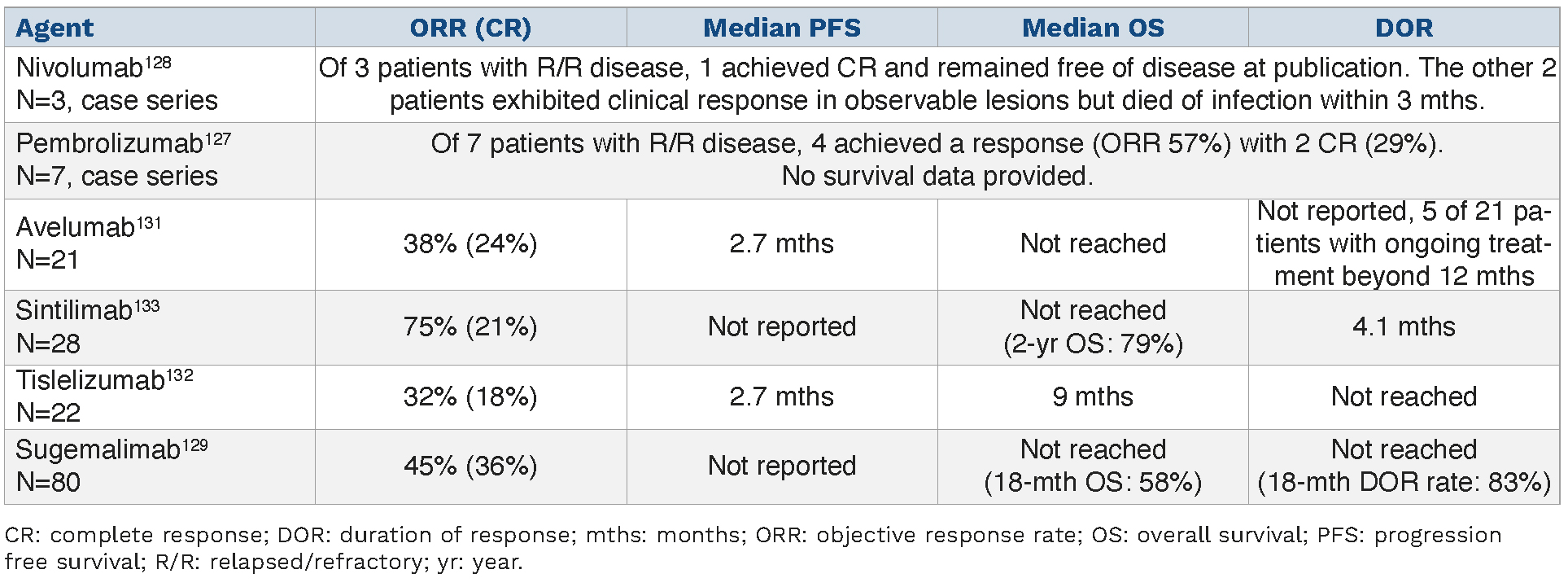
Task: Open the Sugemalimab reference 129 citation
Action: click(194, 445)
